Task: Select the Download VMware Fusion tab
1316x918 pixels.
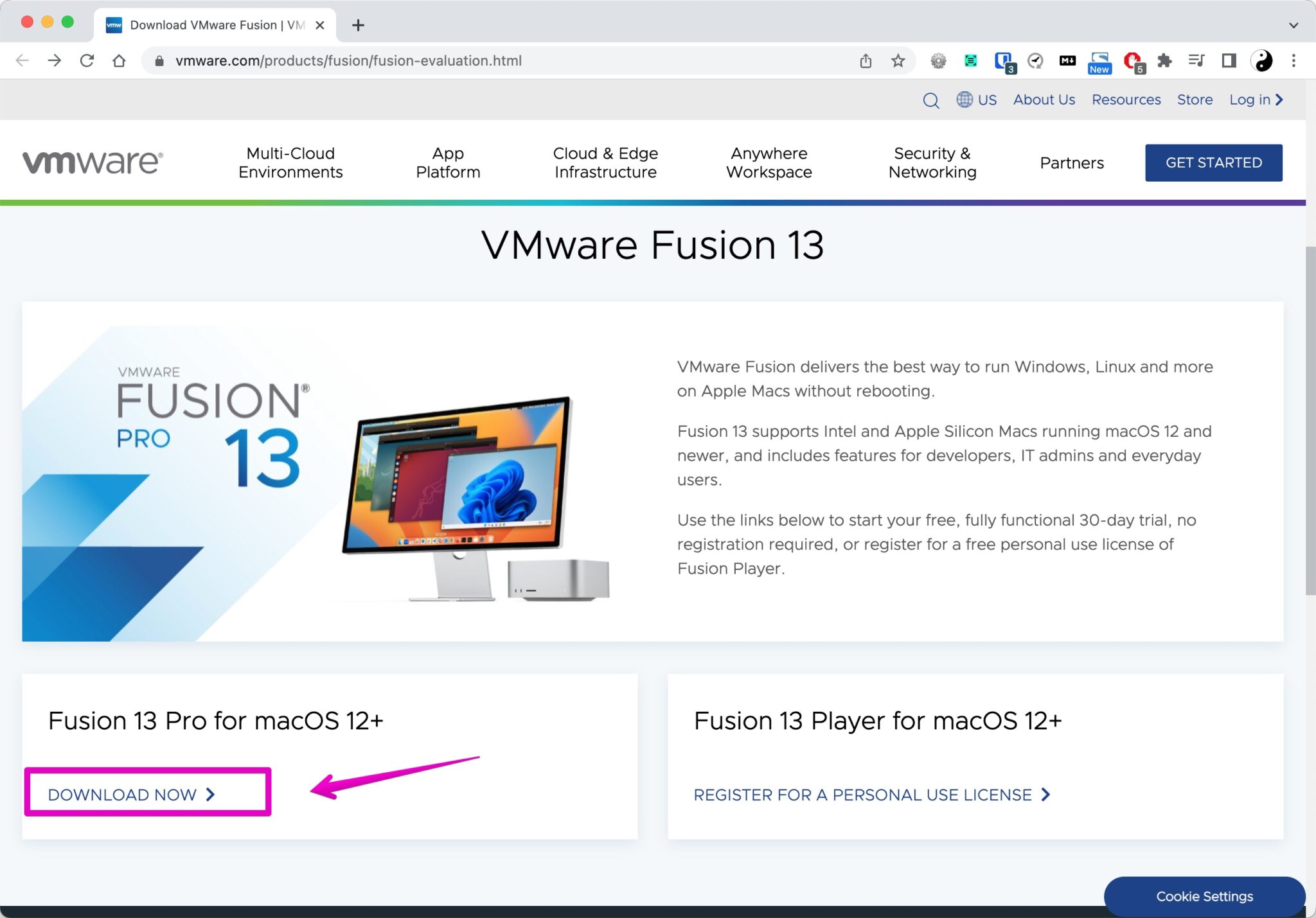Action: (x=212, y=25)
